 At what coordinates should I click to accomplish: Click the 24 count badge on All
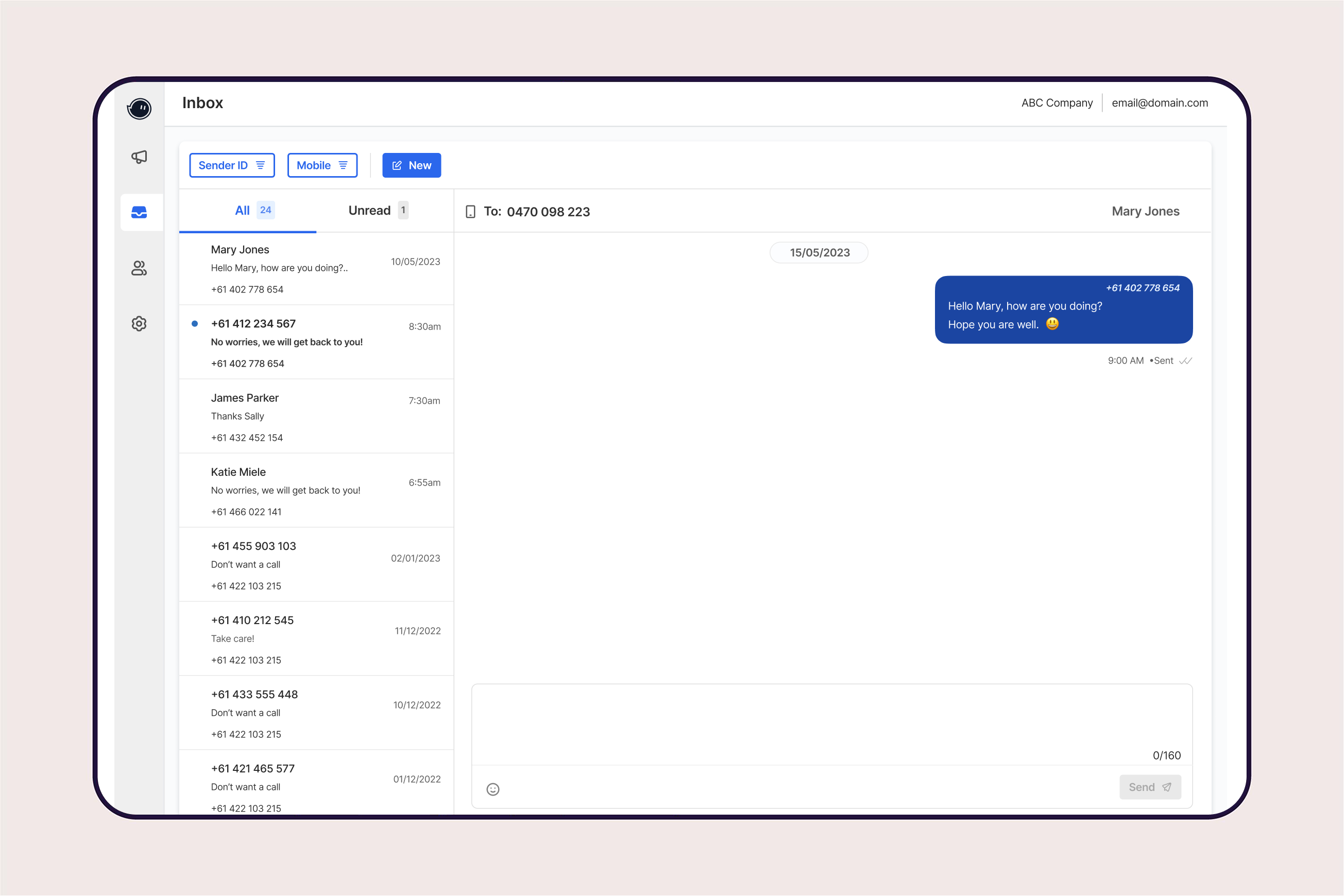[265, 210]
